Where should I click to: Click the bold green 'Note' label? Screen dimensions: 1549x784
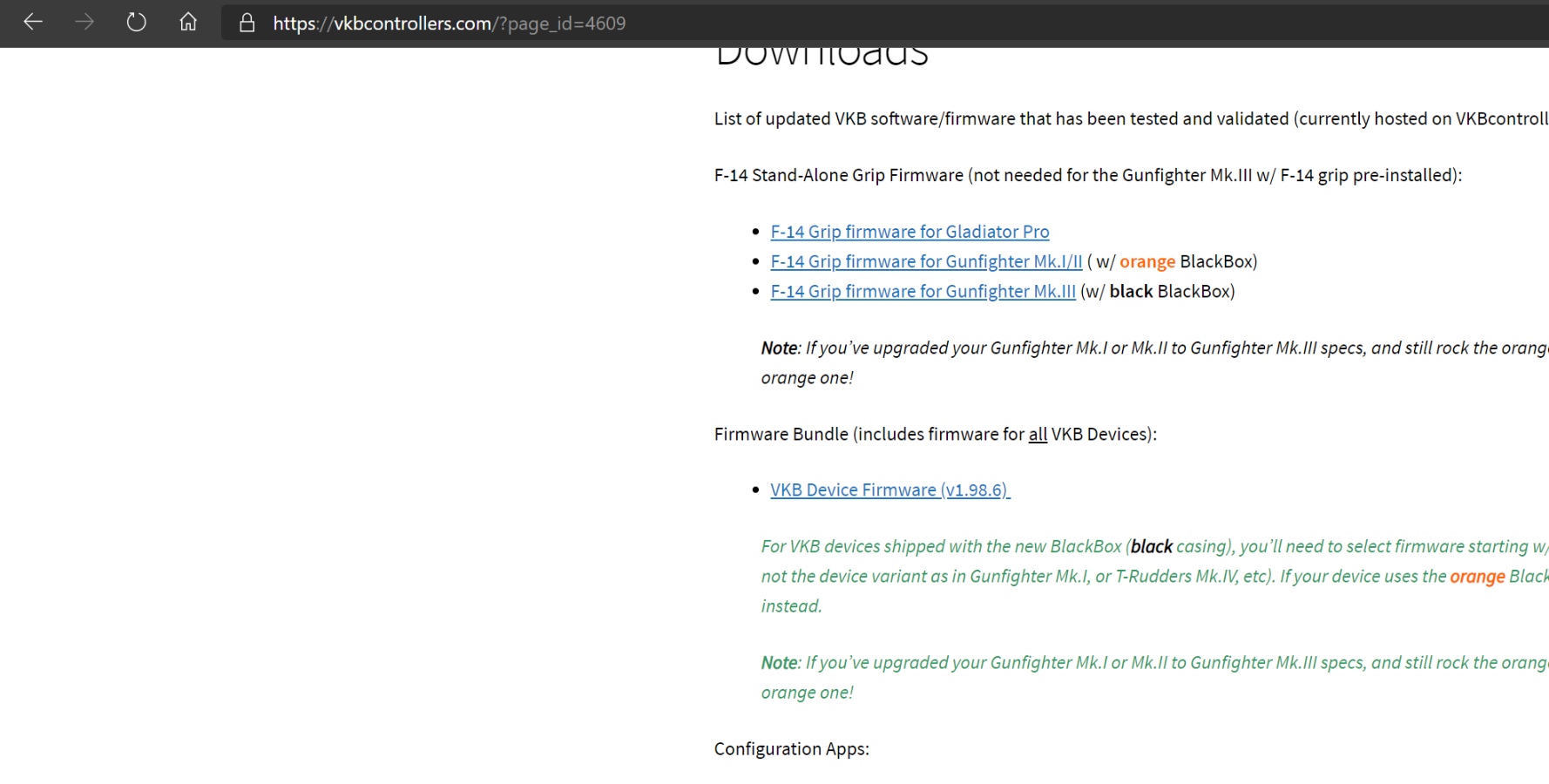(779, 662)
